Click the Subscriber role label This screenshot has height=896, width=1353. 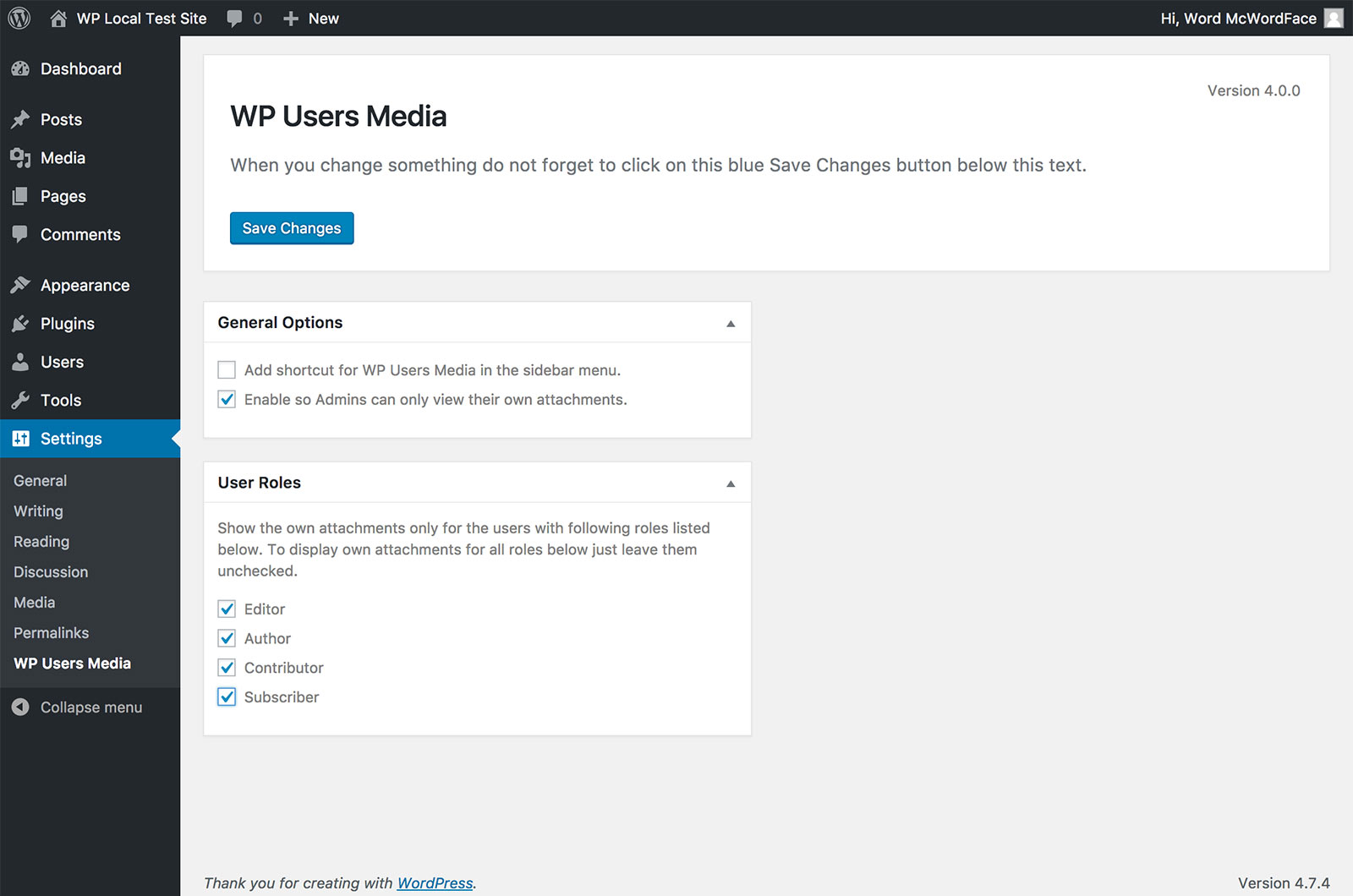click(282, 697)
